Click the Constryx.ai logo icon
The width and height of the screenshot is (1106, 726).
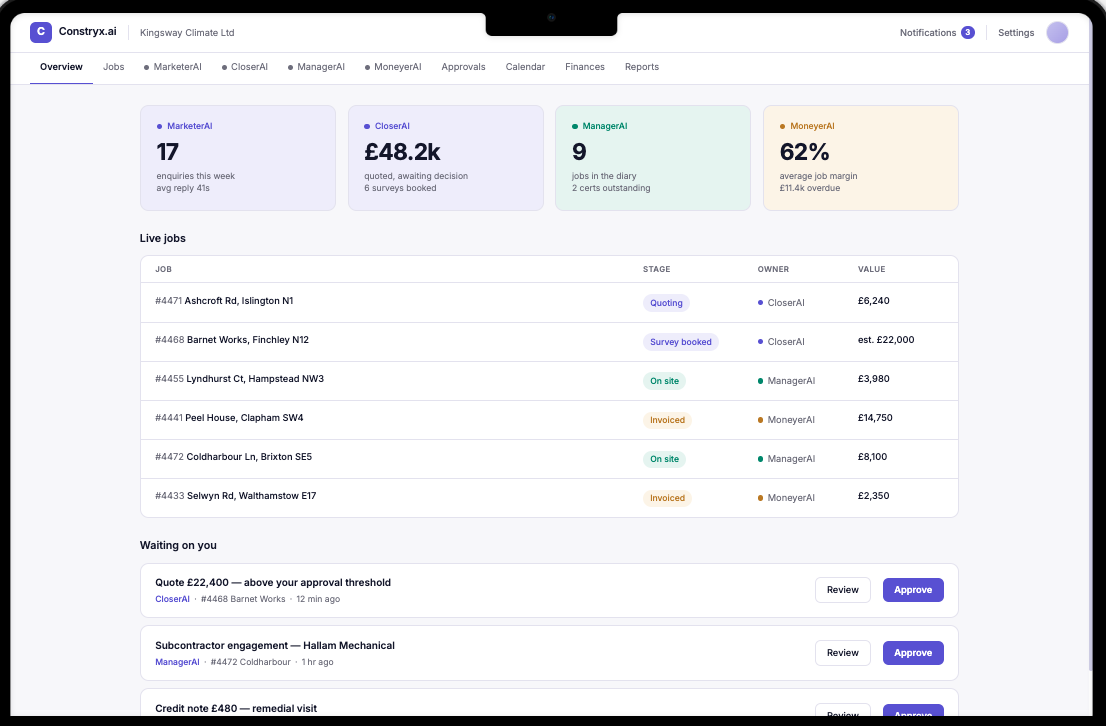[x=41, y=32]
